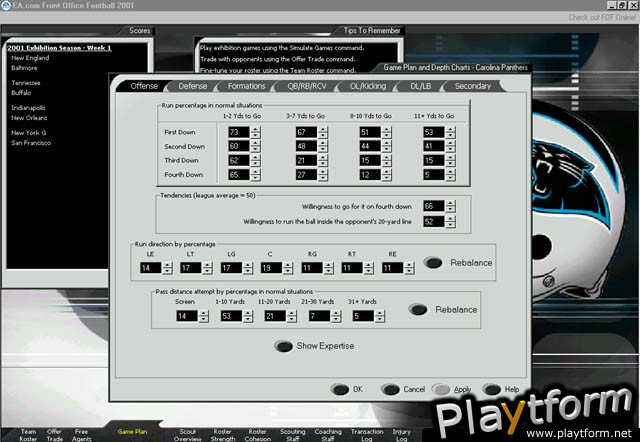Open Roster Cohesion in bottom menu
The width and height of the screenshot is (640, 442).
pyautogui.click(x=258, y=435)
